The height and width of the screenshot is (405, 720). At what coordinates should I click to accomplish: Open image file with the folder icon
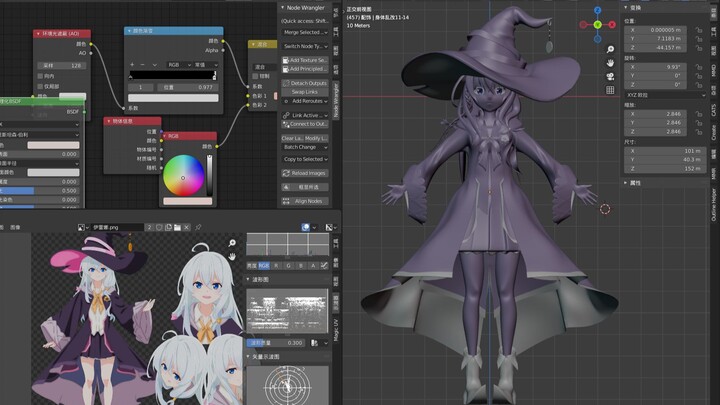click(x=177, y=227)
